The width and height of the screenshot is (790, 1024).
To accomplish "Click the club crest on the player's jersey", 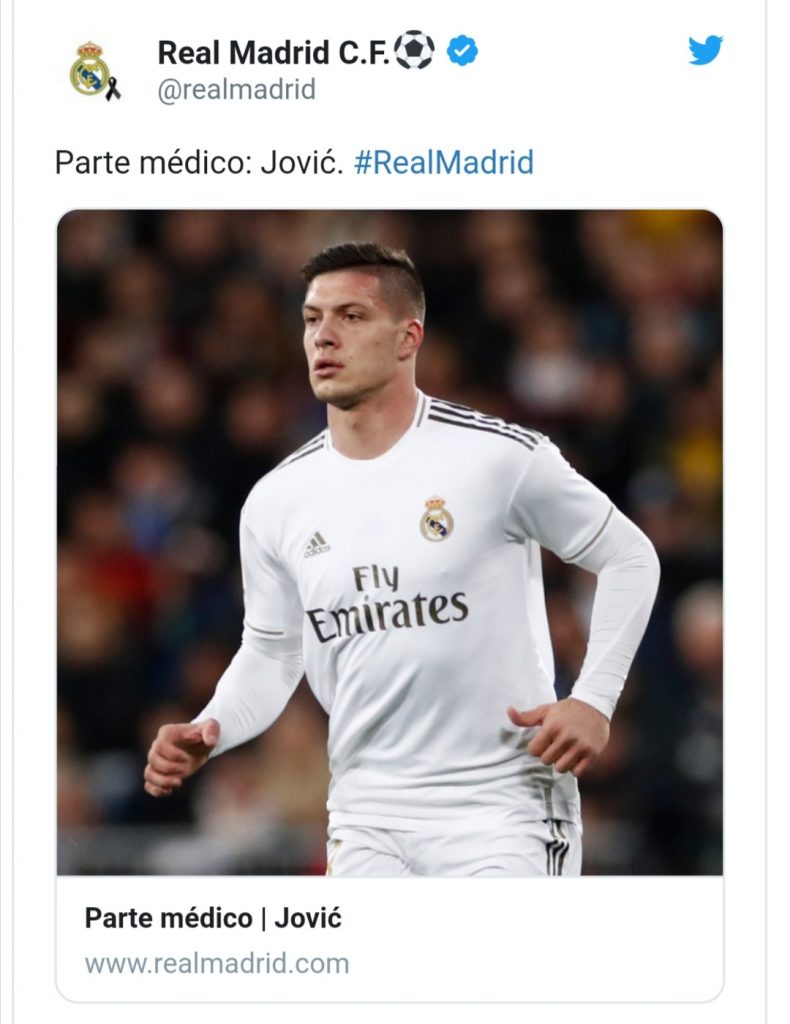I will [436, 519].
